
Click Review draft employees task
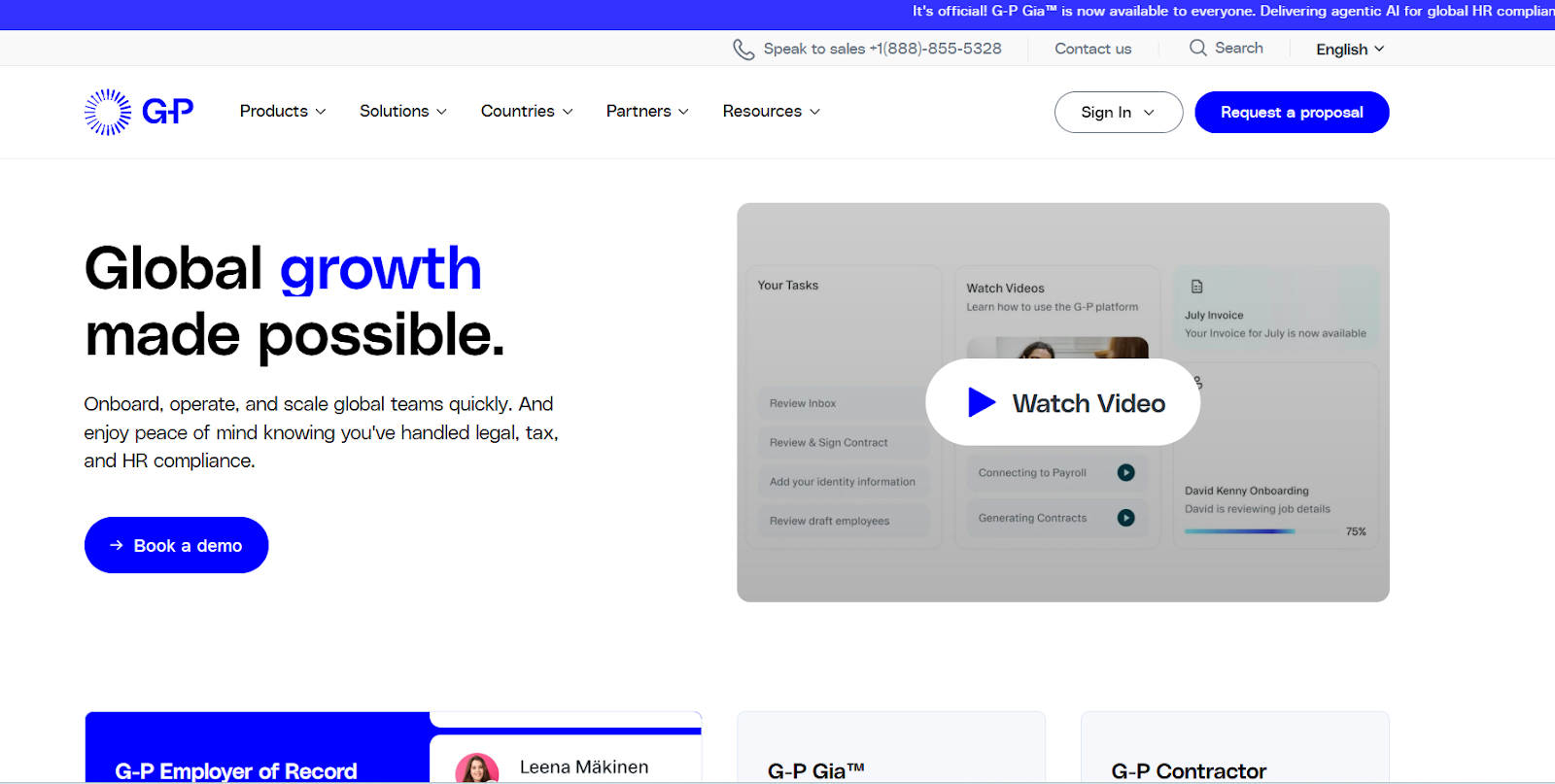(844, 521)
